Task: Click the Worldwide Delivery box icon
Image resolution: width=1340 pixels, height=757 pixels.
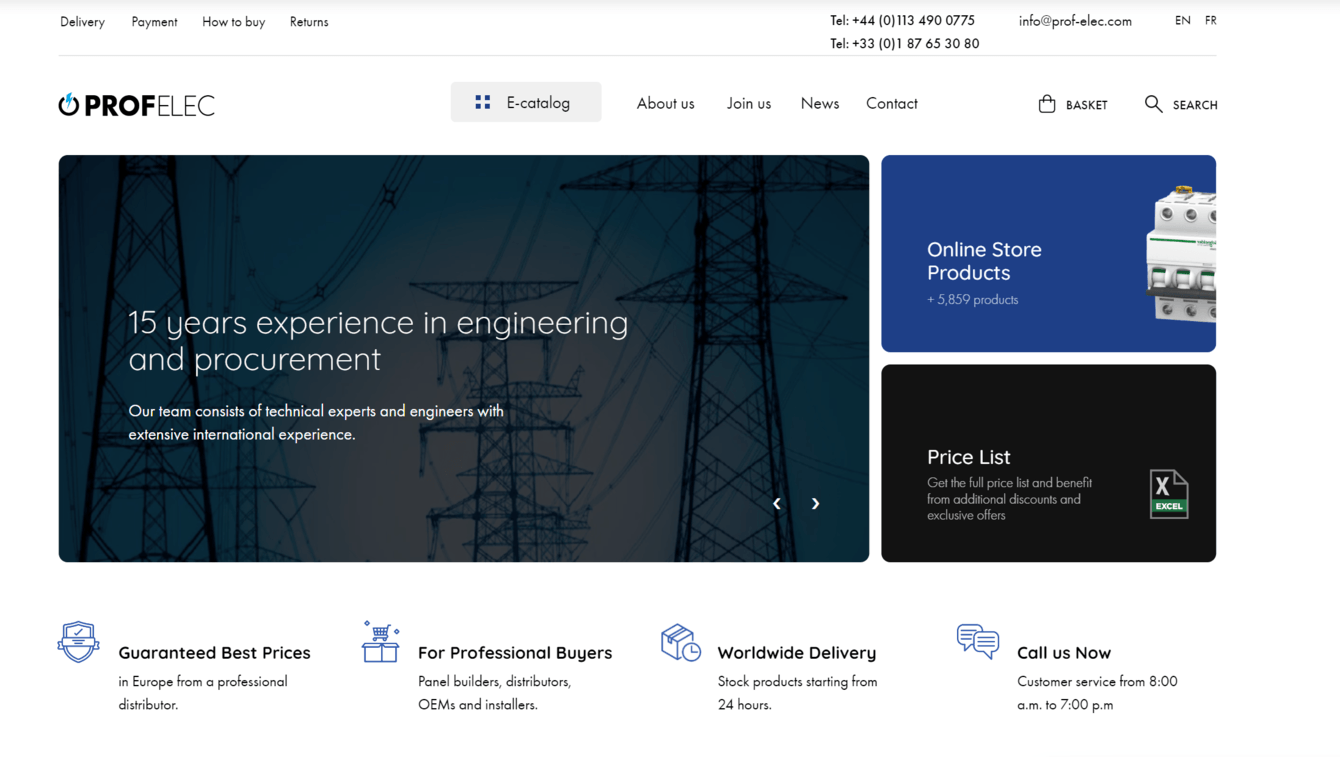Action: [681, 642]
